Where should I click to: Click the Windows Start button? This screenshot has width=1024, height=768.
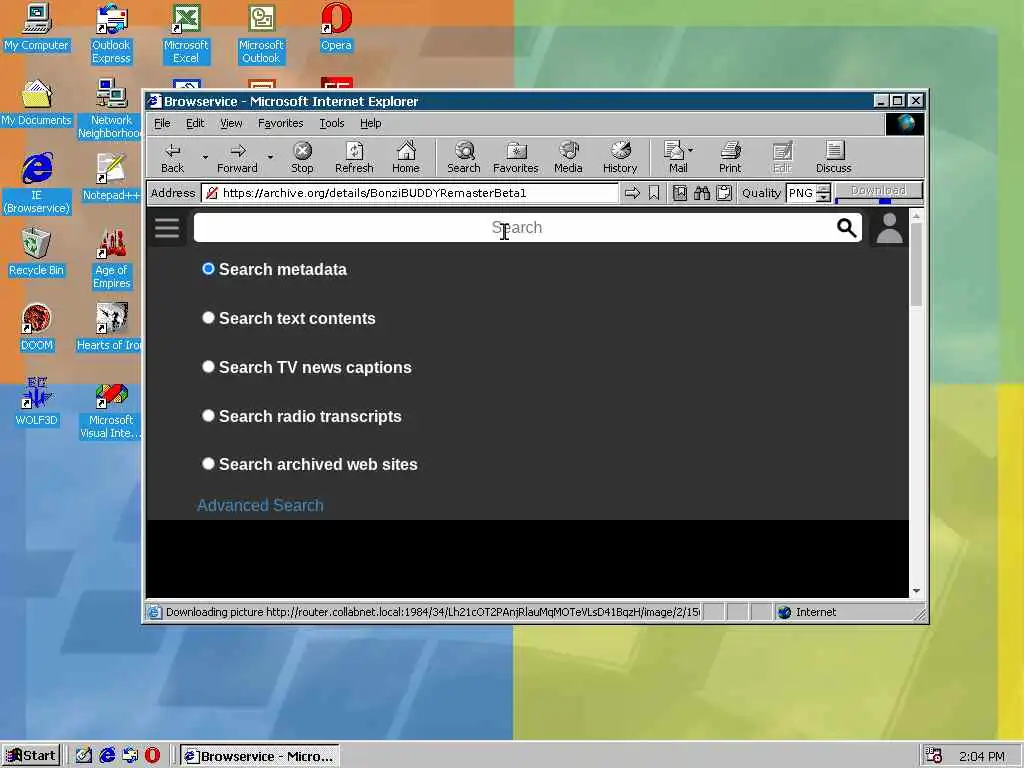pos(31,756)
